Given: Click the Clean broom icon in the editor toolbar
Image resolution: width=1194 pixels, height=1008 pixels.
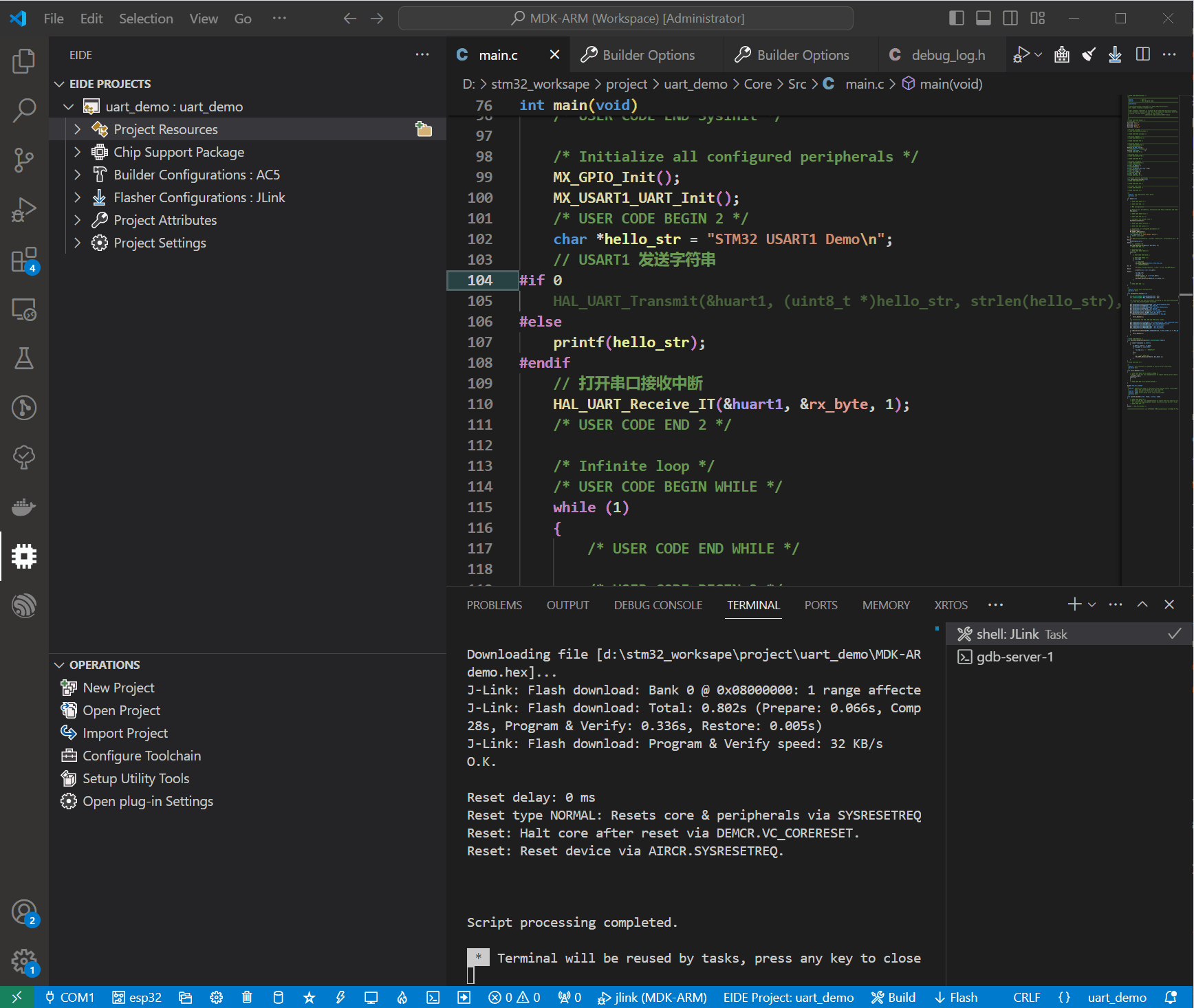Looking at the screenshot, I should [x=1089, y=55].
